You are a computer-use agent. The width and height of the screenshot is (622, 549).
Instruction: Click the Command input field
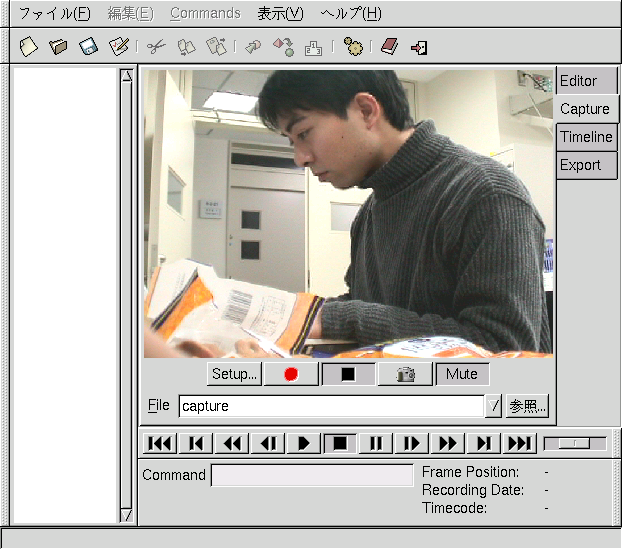312,475
